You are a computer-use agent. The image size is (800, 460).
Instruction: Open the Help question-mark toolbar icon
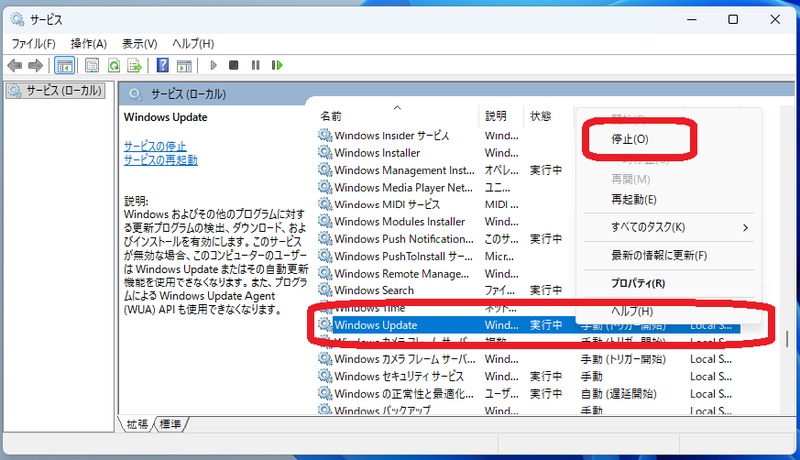[163, 65]
